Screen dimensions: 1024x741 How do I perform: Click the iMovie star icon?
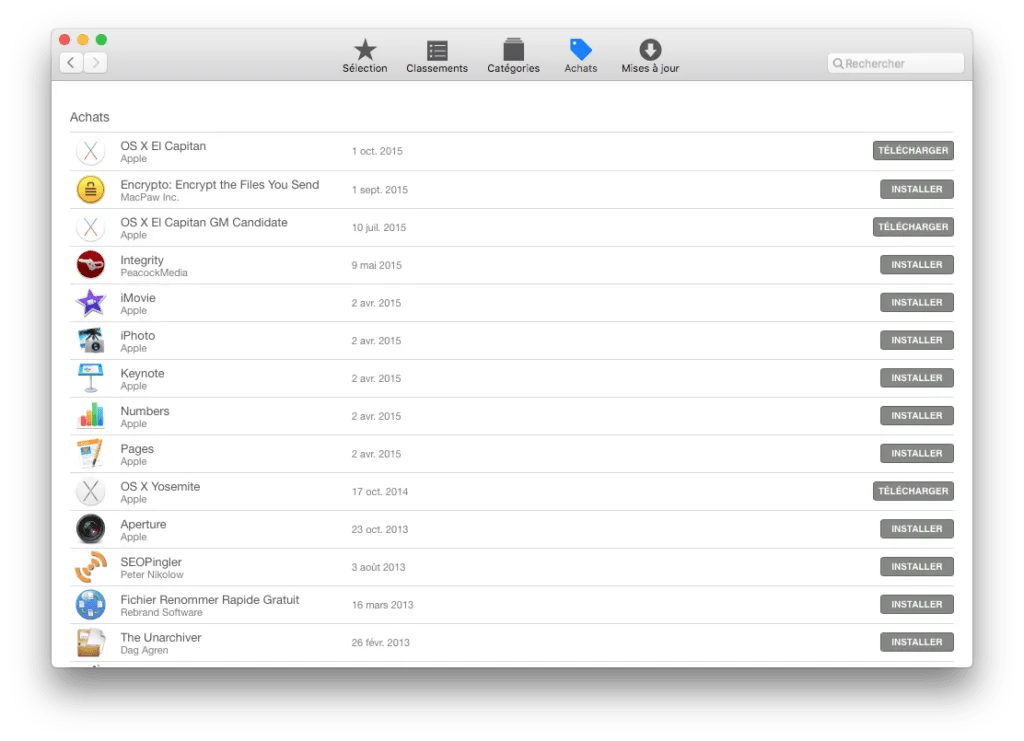pos(91,303)
